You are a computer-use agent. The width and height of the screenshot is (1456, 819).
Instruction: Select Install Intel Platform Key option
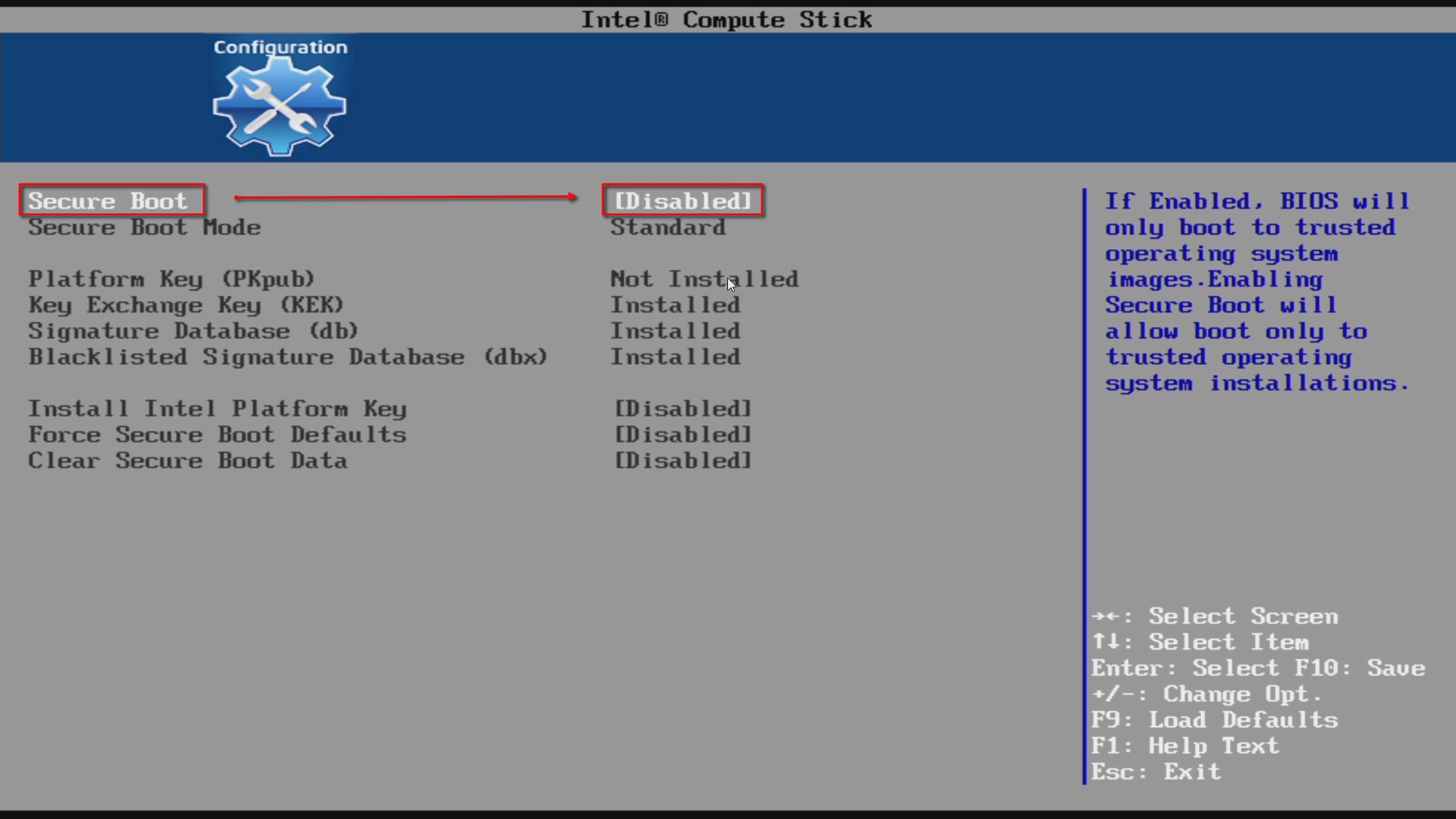pos(217,409)
